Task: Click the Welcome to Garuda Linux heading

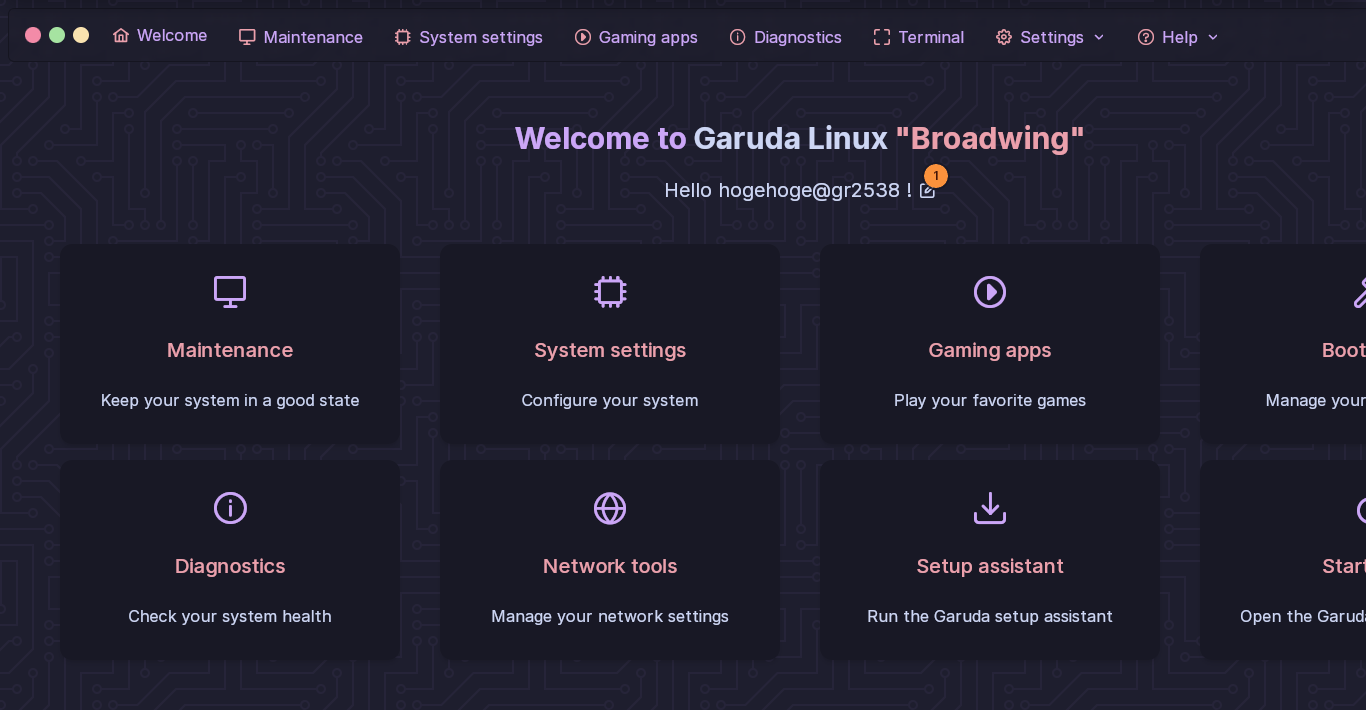Action: [799, 138]
